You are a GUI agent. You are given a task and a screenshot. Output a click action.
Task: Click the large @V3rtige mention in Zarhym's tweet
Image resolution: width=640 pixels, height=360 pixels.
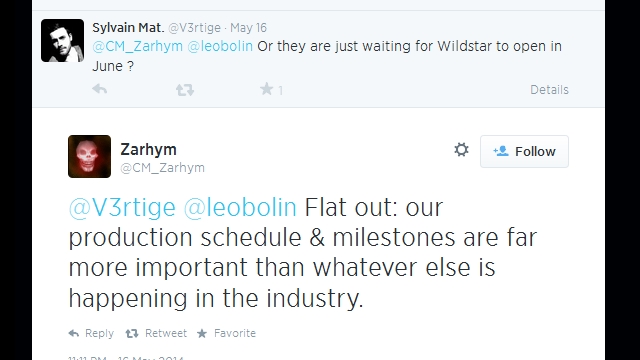pyautogui.click(x=122, y=207)
